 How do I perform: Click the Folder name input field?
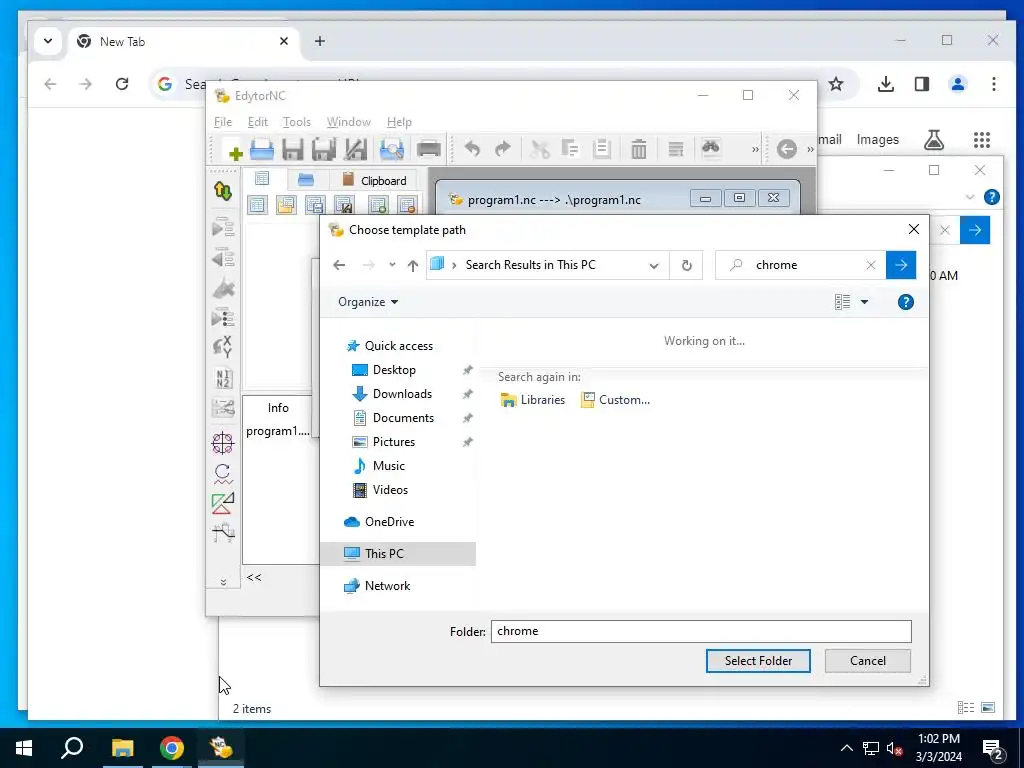[x=701, y=631]
